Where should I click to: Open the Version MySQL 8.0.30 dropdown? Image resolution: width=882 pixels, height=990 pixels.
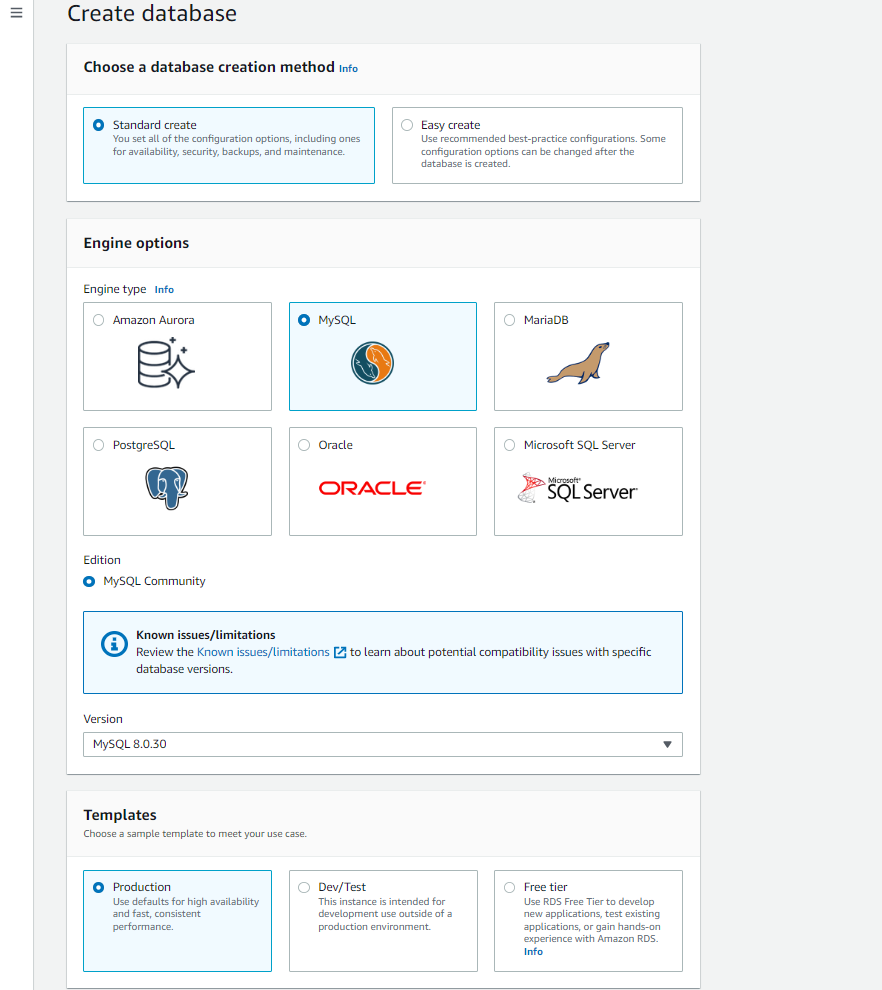coord(383,744)
